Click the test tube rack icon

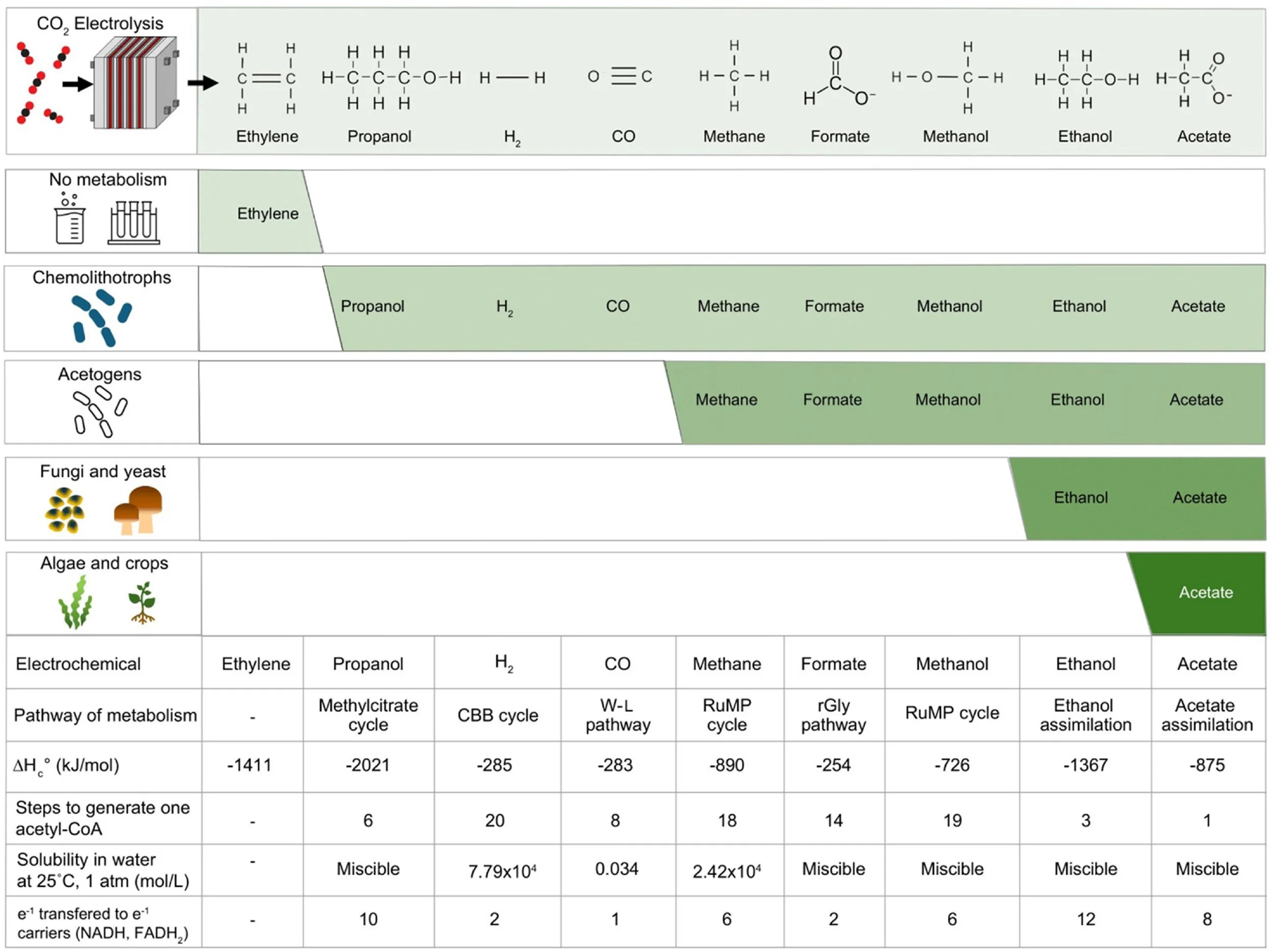[x=134, y=222]
